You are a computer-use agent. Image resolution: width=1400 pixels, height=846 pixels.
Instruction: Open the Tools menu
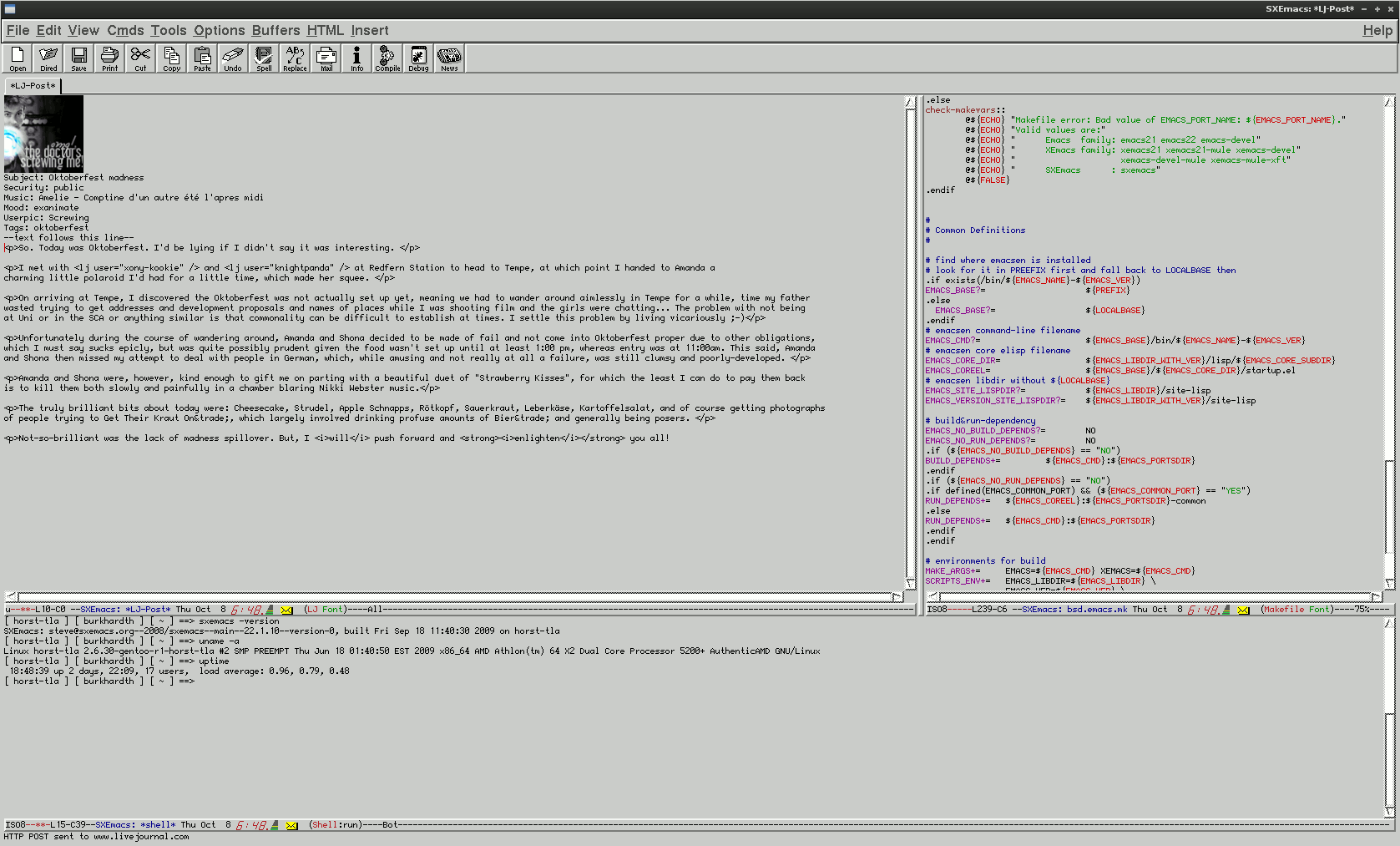[169, 31]
